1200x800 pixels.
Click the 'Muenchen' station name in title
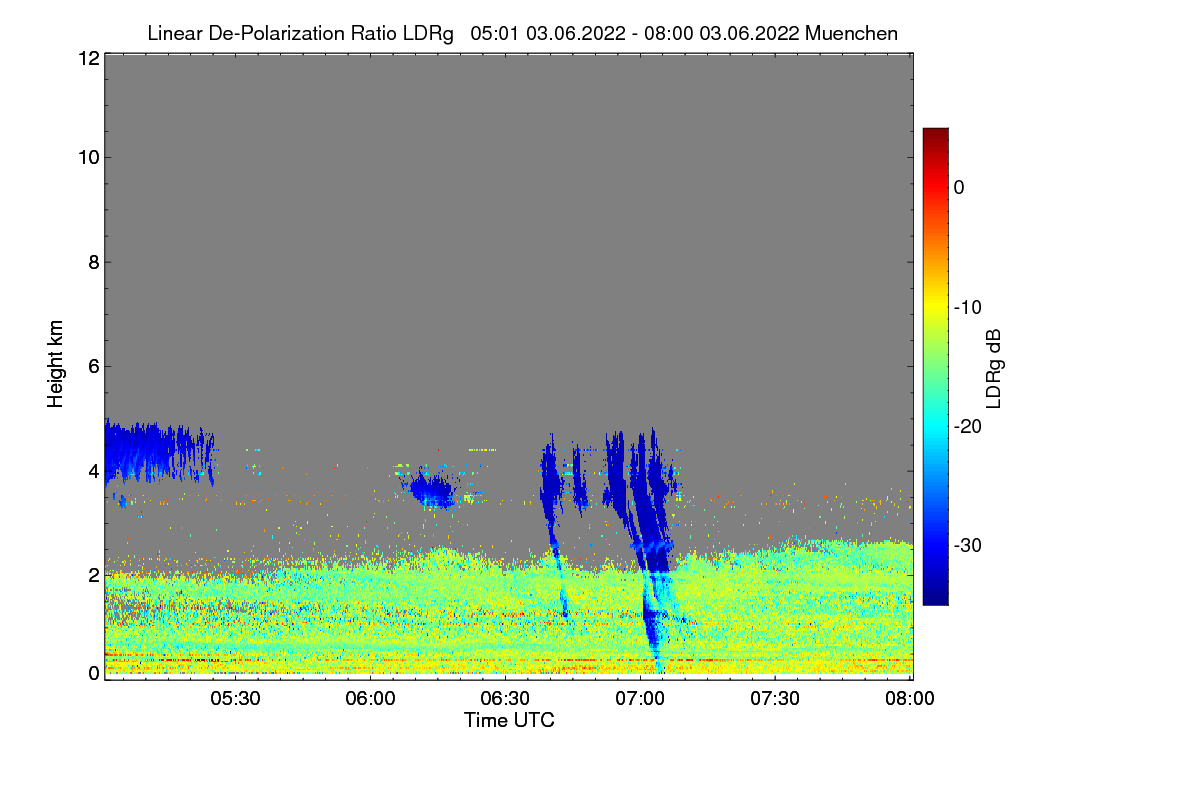(x=851, y=33)
